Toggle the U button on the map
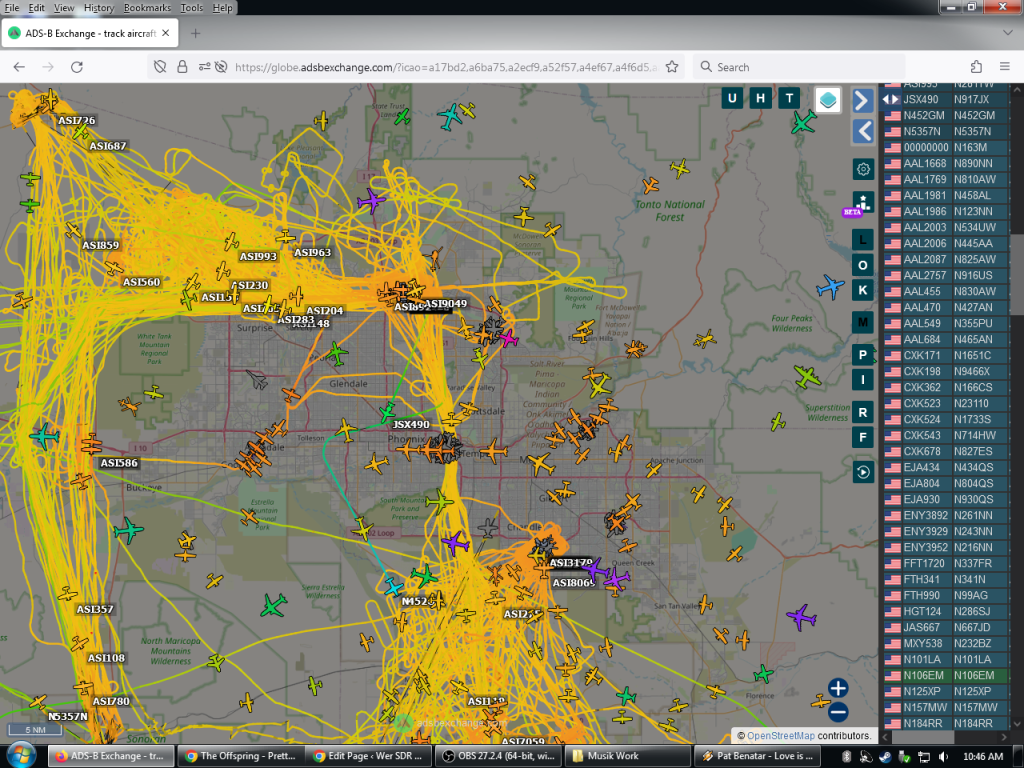Image resolution: width=1024 pixels, height=768 pixels. point(731,99)
